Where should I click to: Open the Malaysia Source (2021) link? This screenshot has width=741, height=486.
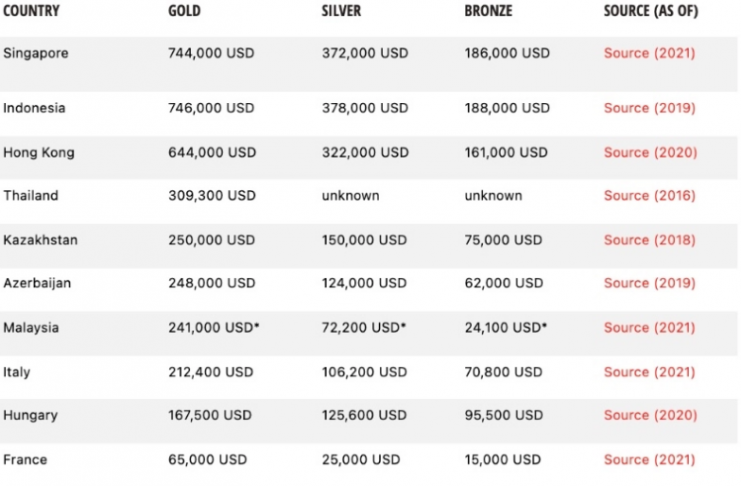649,327
